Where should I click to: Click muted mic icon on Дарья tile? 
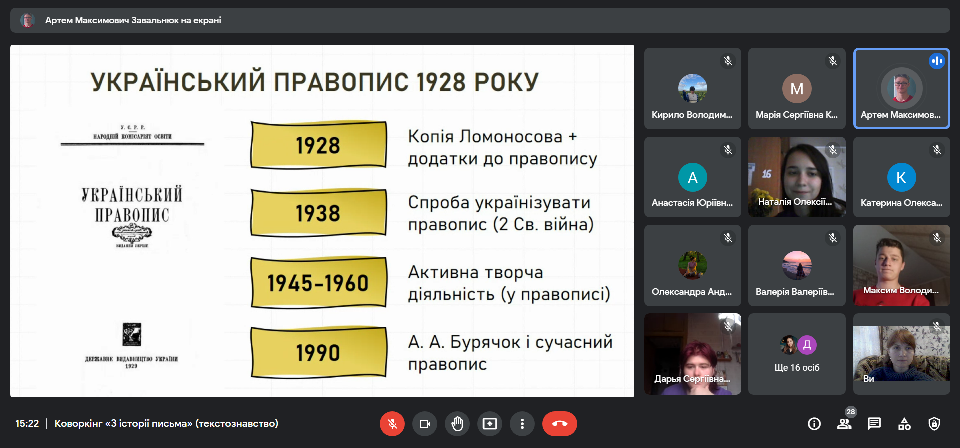tap(728, 326)
